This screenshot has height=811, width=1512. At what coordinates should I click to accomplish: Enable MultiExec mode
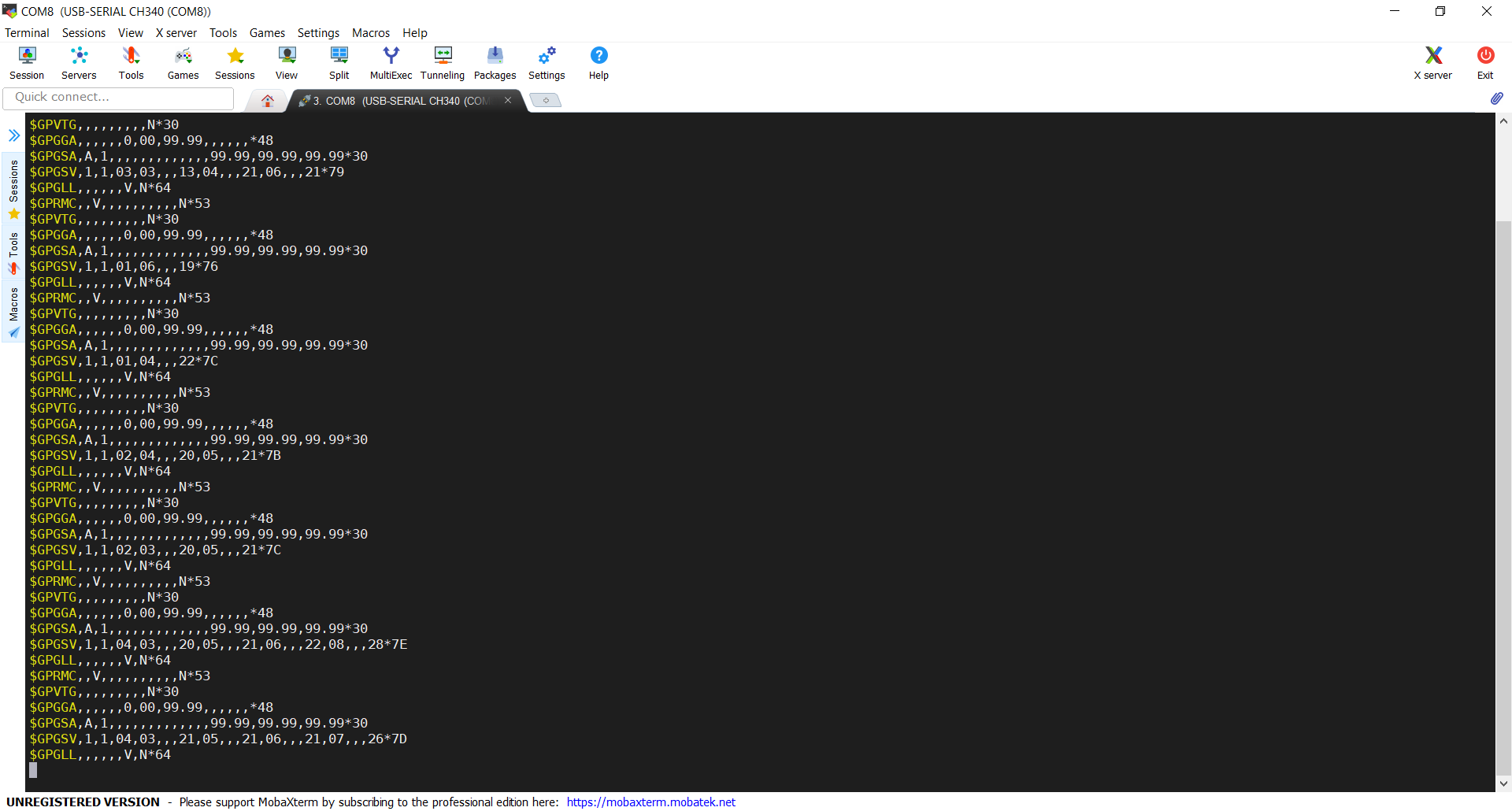pyautogui.click(x=391, y=62)
